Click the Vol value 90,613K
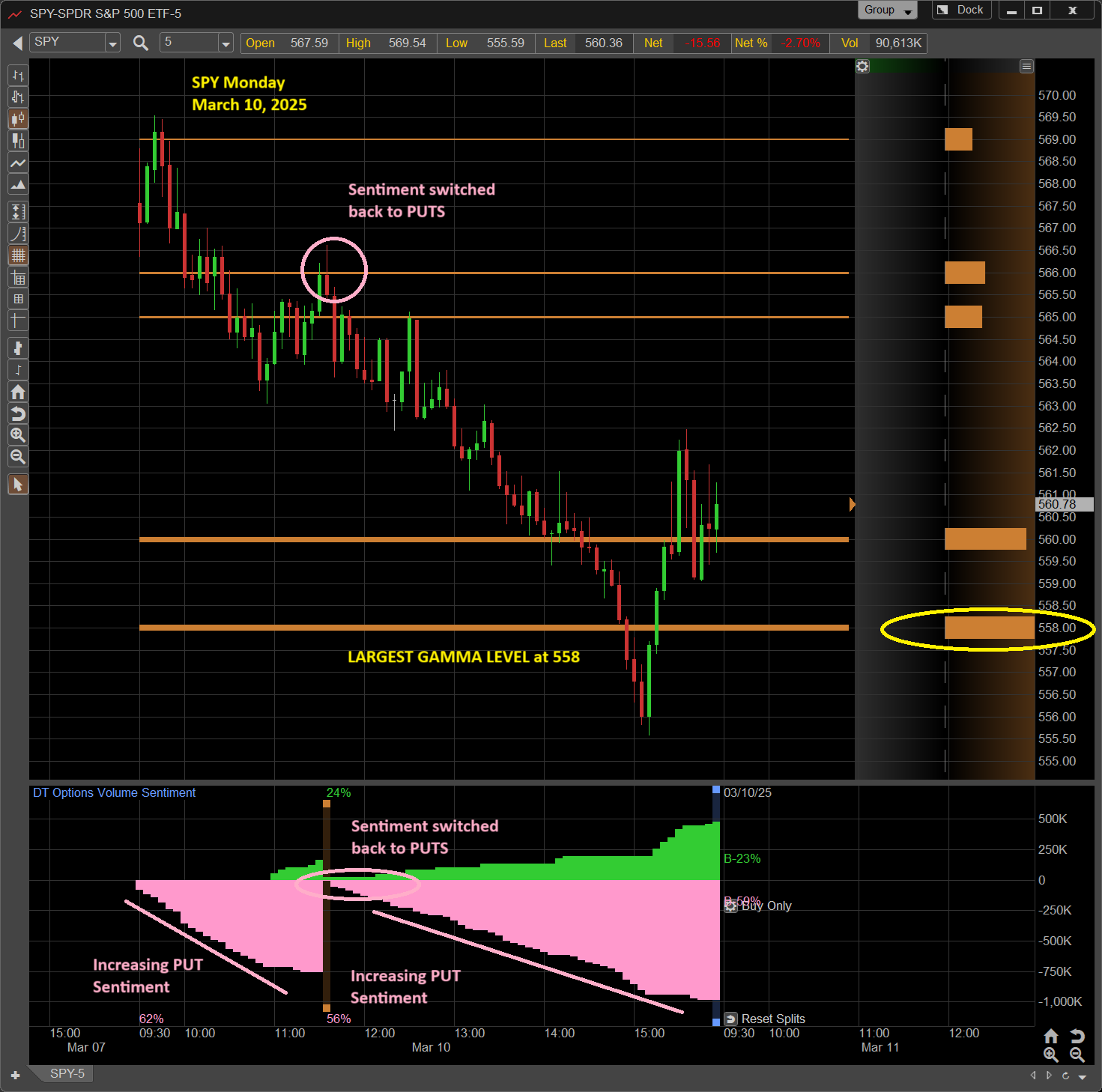 click(x=898, y=43)
